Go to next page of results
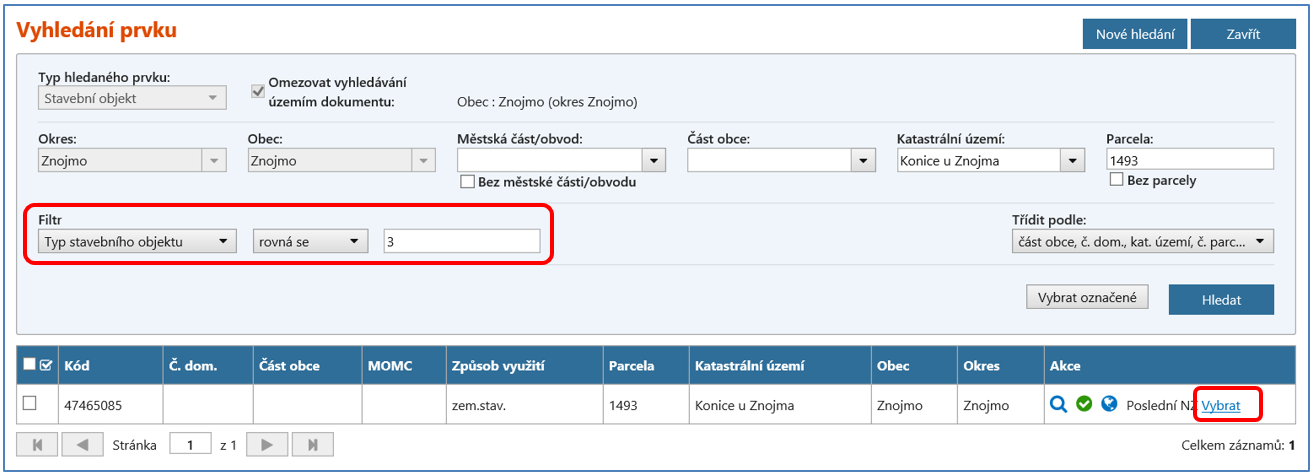 pos(267,444)
